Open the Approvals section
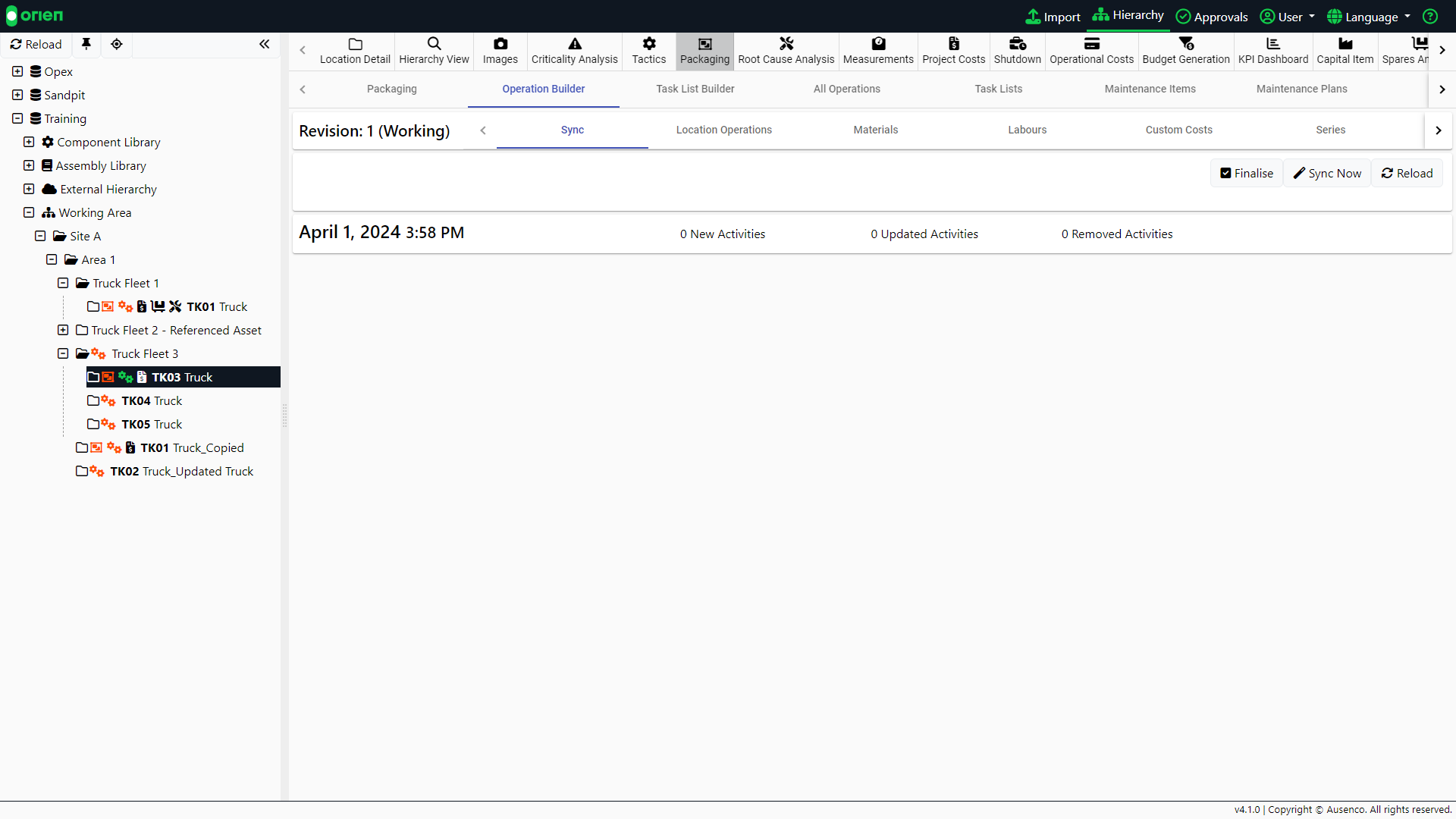 click(1212, 16)
